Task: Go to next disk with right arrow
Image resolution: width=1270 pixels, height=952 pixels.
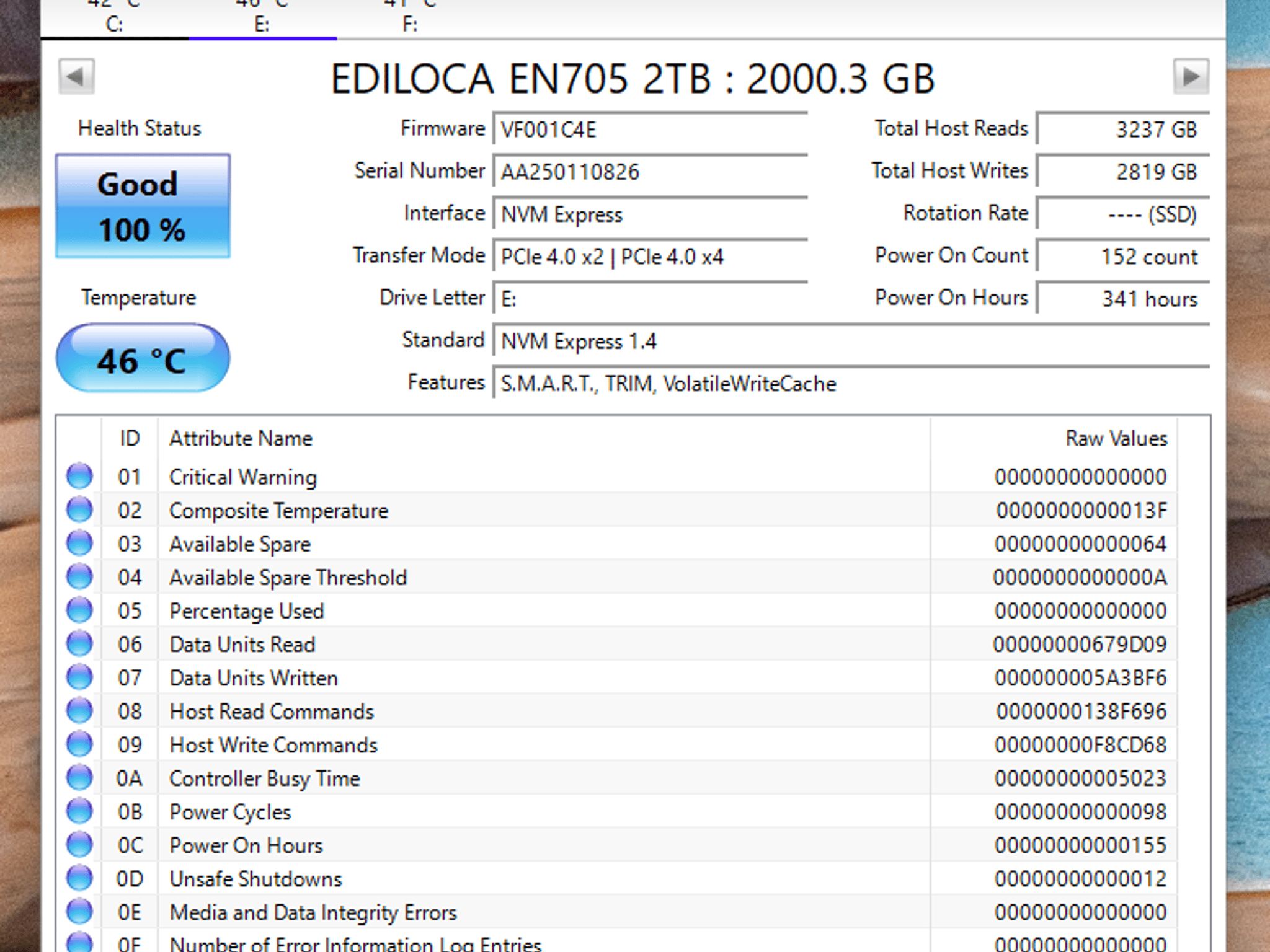Action: (x=1191, y=77)
